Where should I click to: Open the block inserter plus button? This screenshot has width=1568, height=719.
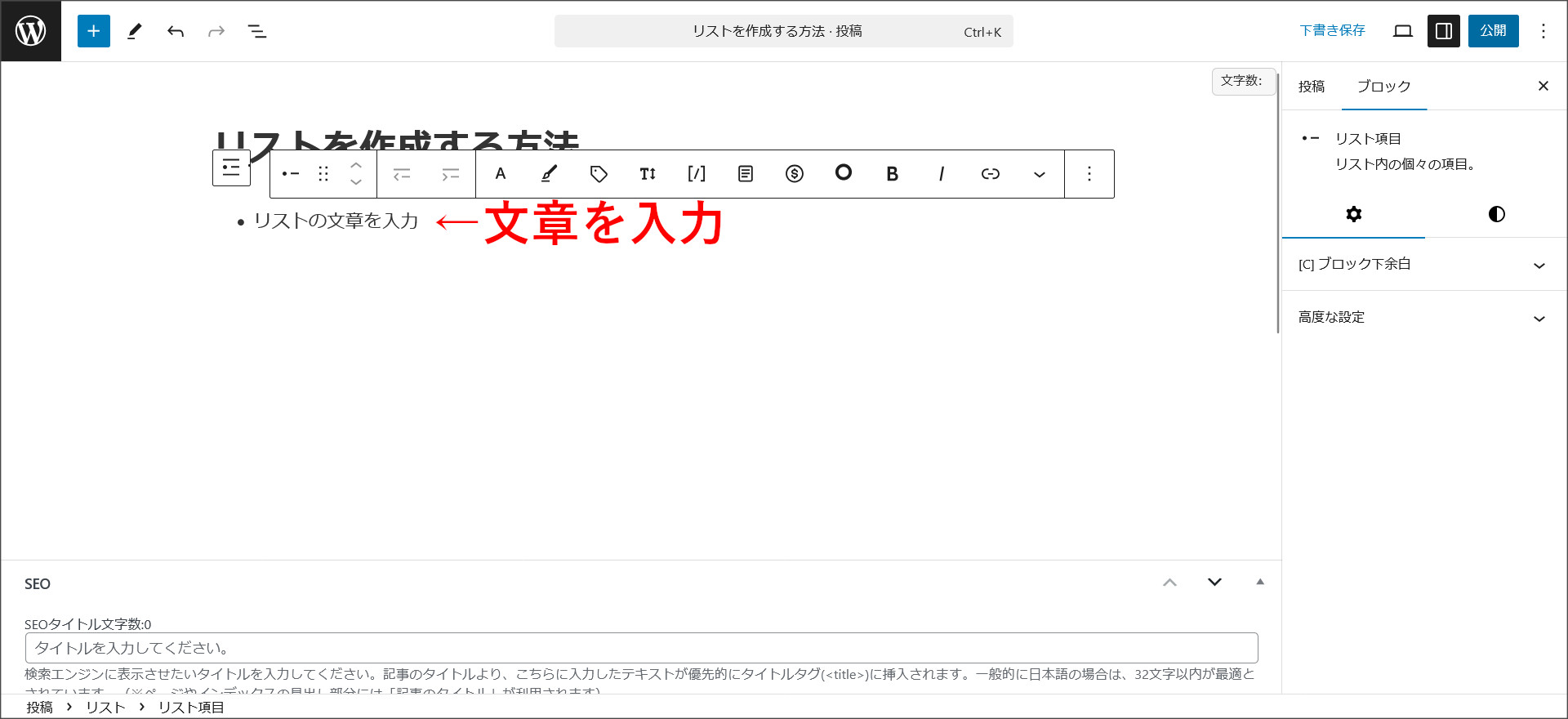94,31
